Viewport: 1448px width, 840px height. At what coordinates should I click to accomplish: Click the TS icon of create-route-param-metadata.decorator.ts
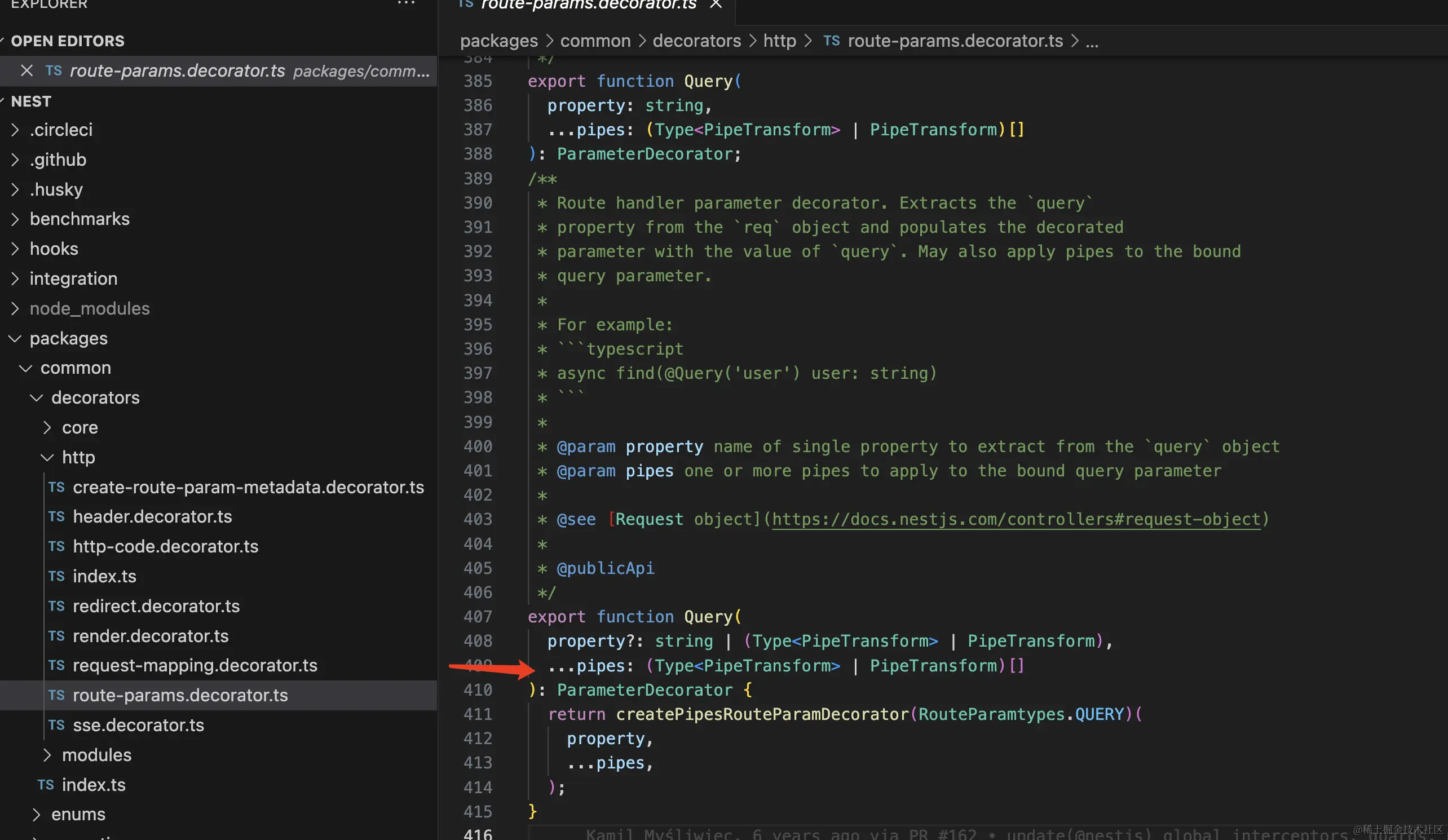coord(56,487)
